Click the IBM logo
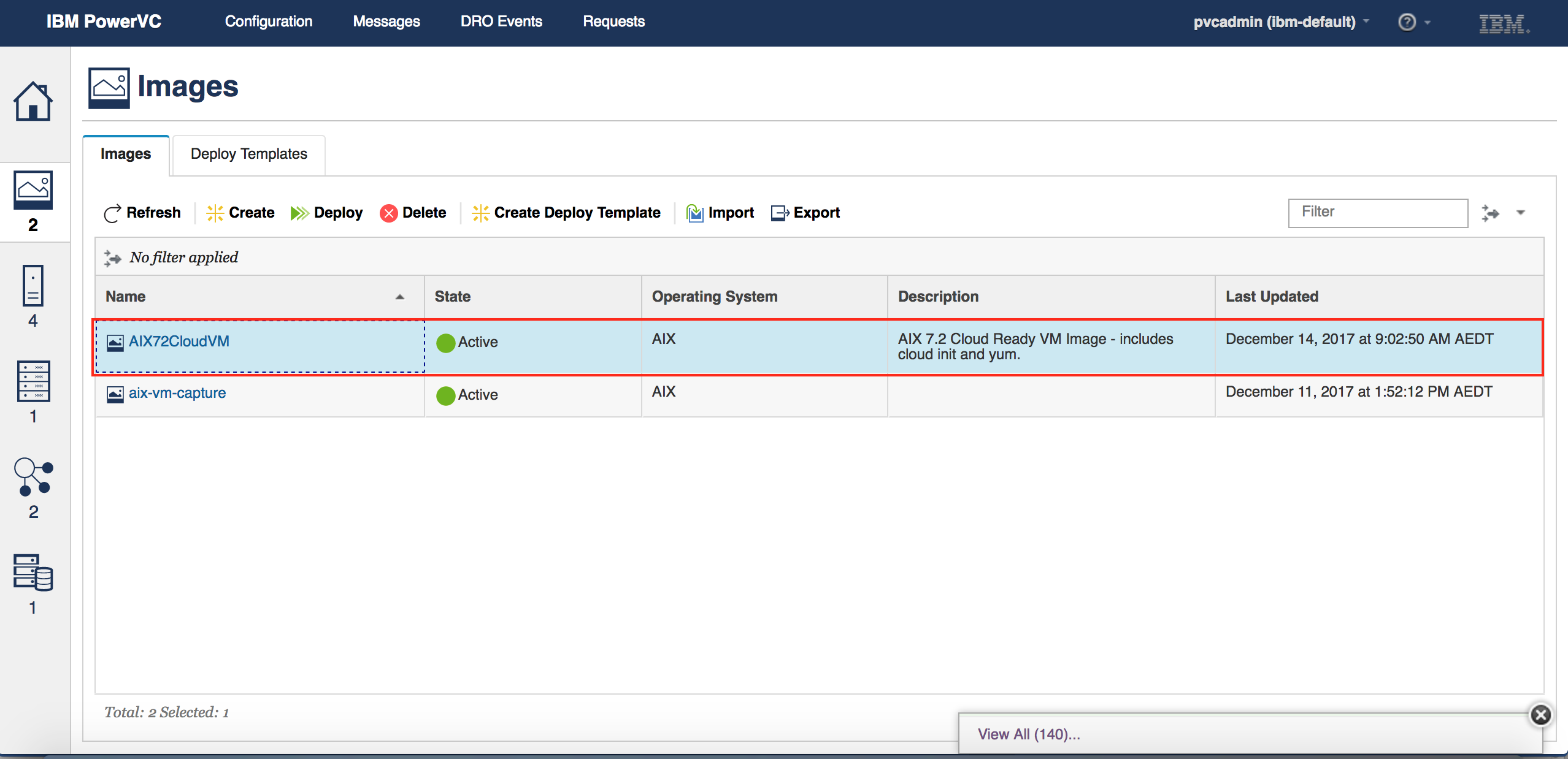This screenshot has height=759, width=1568. click(1504, 23)
